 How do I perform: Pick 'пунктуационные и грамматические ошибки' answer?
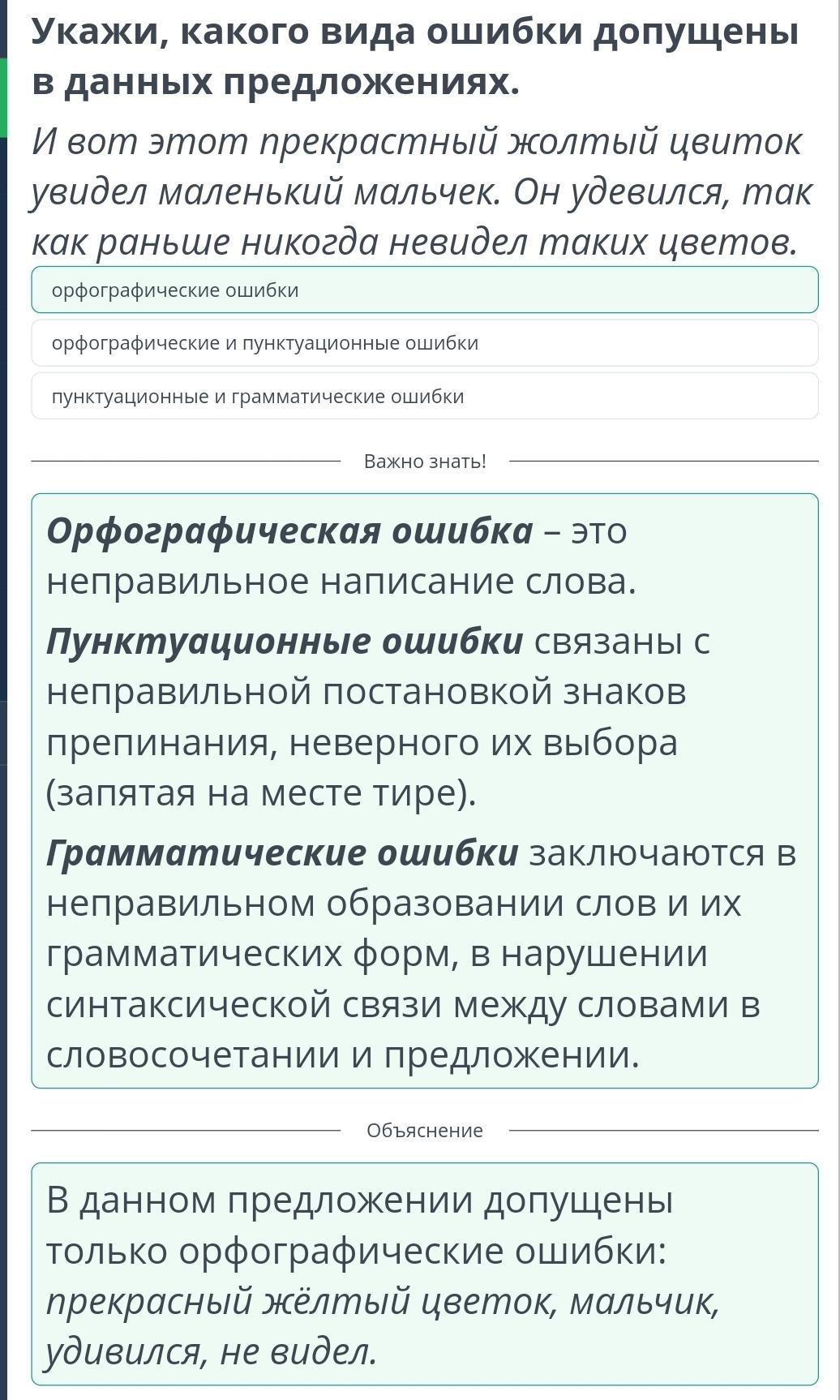pyautogui.click(x=425, y=396)
